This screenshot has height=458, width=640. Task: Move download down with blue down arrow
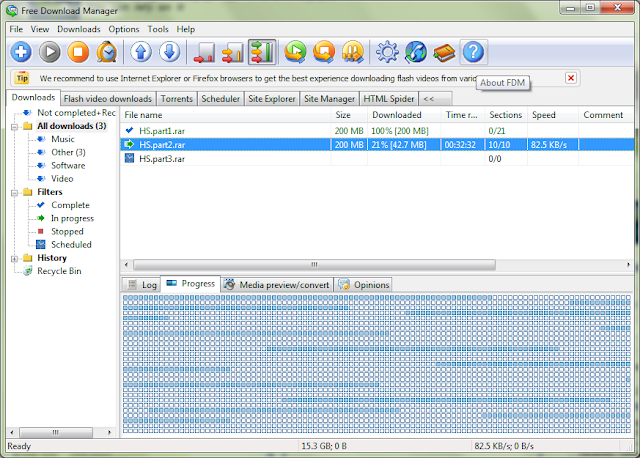tap(169, 52)
